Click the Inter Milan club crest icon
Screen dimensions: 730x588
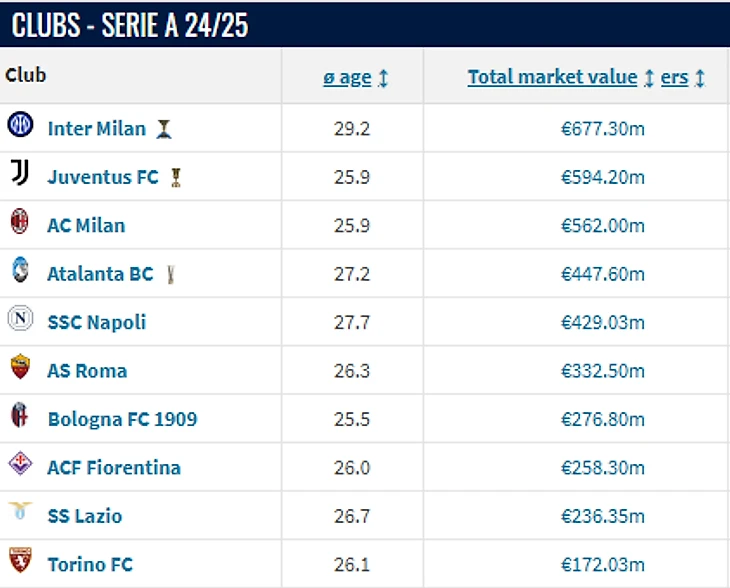[x=20, y=126]
